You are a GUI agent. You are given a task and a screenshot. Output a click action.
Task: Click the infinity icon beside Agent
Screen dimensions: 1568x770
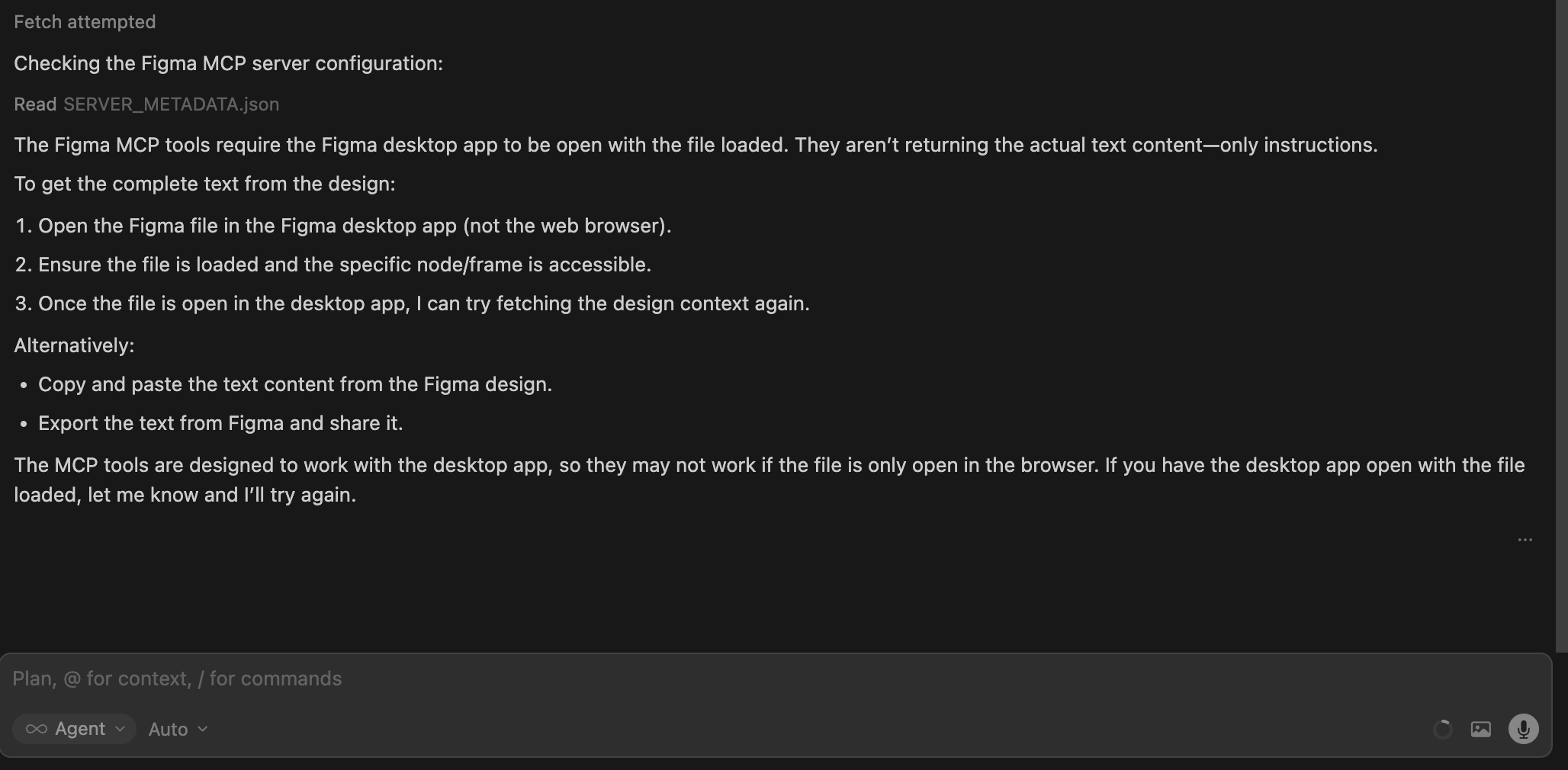36,729
